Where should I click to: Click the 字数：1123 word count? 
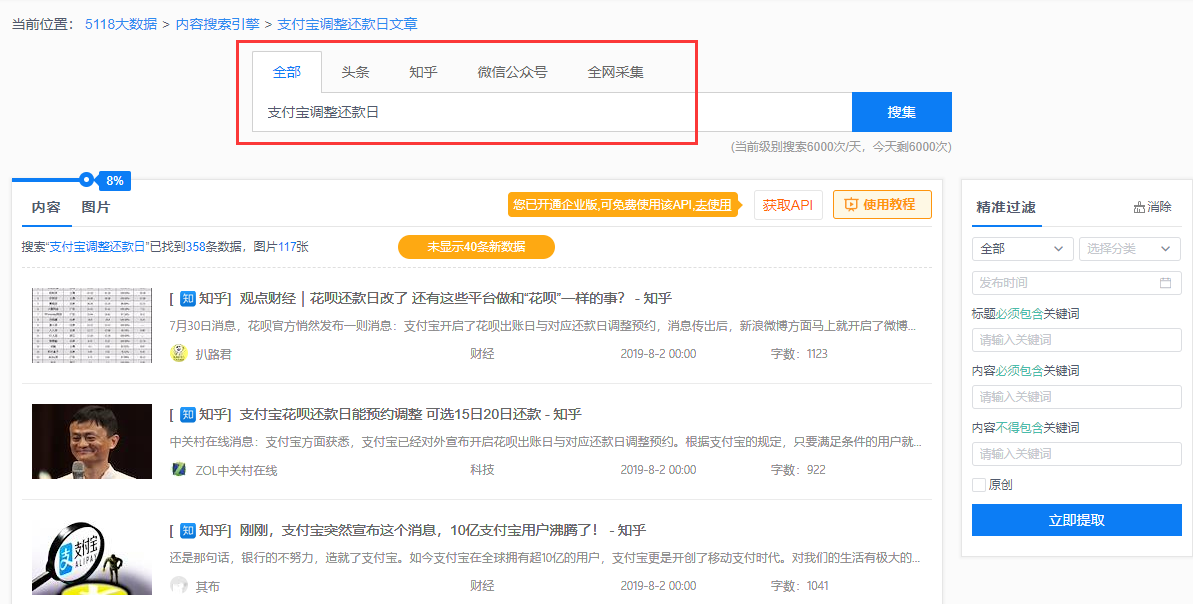pos(799,354)
